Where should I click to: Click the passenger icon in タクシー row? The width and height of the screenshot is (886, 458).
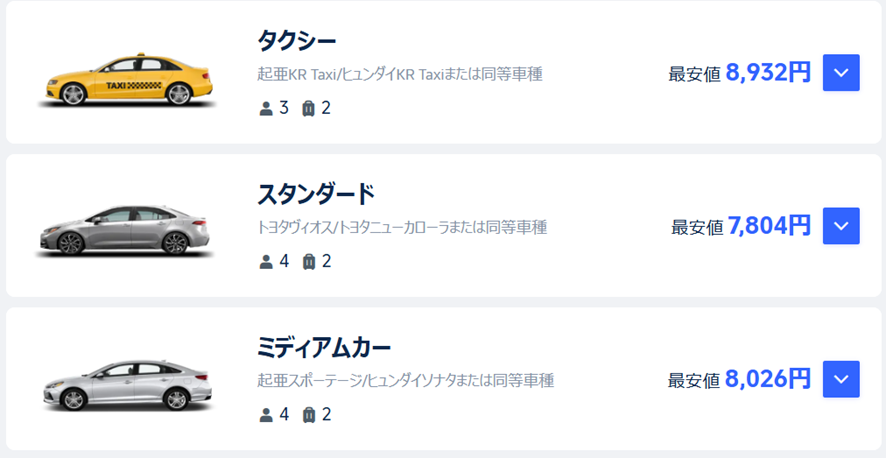266,108
